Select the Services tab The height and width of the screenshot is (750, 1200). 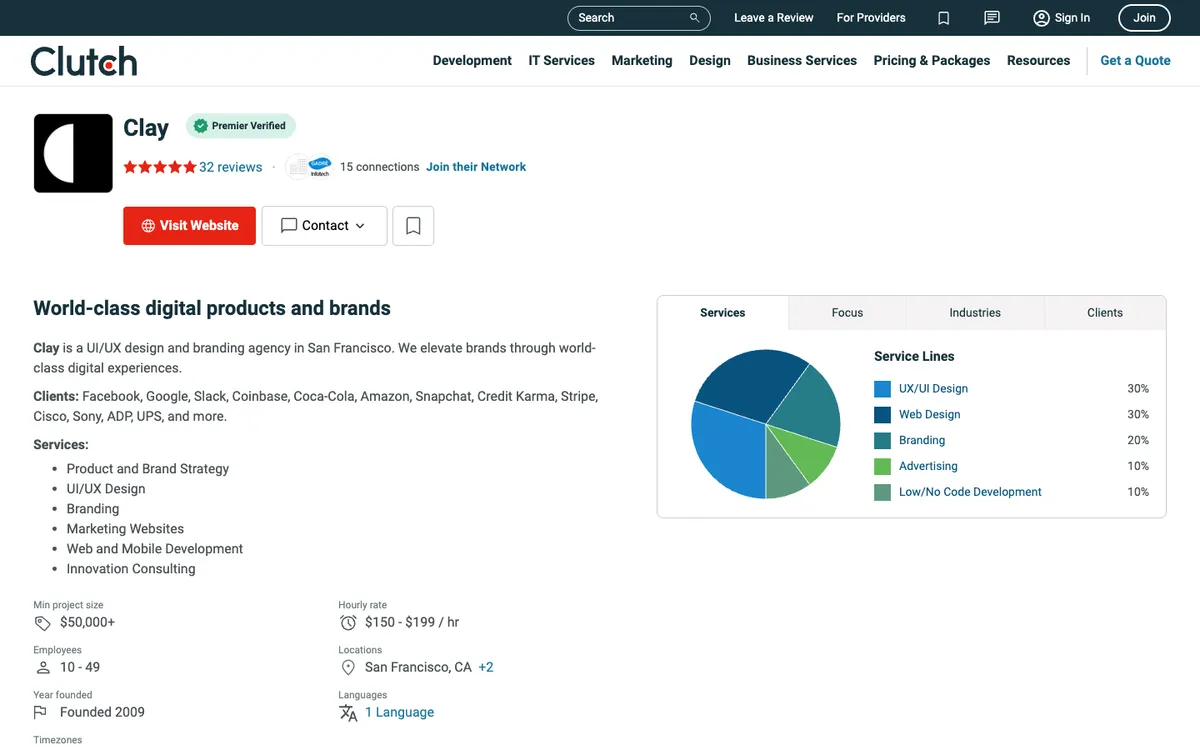pos(723,313)
